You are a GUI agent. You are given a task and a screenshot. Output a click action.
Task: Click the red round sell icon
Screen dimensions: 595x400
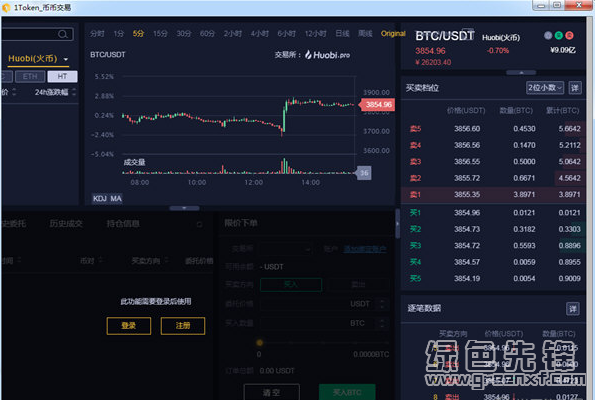[569, 36]
